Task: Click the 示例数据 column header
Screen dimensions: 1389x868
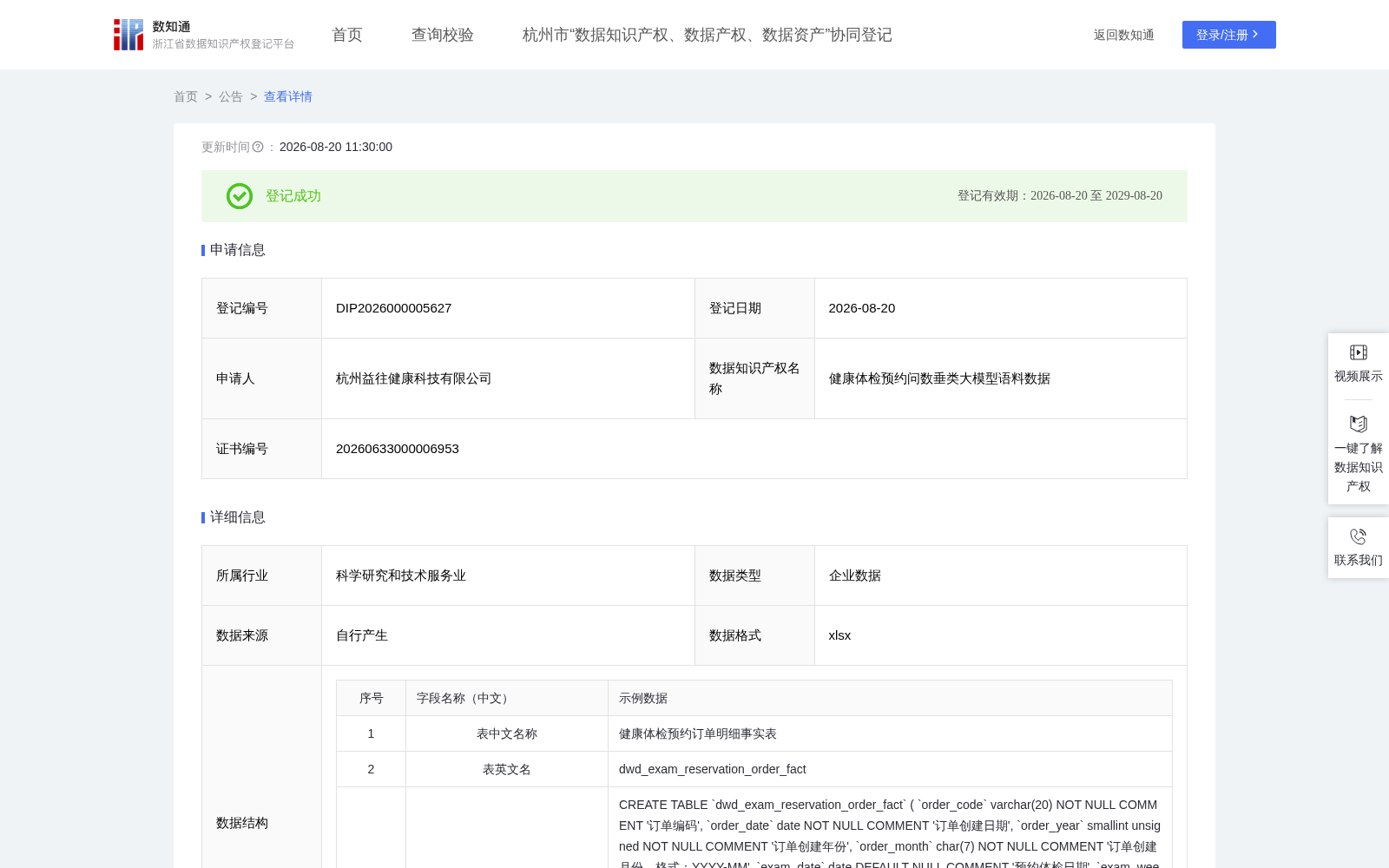Action: 891,698
